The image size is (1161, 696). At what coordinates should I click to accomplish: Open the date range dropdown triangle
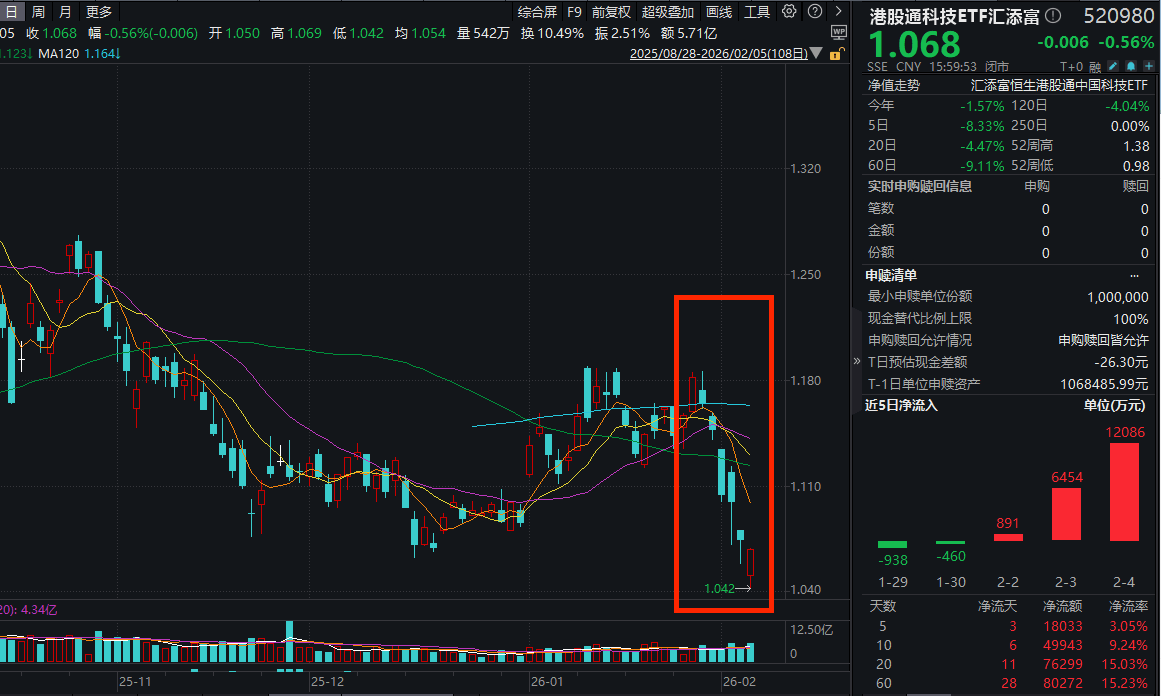pyautogui.click(x=818, y=54)
